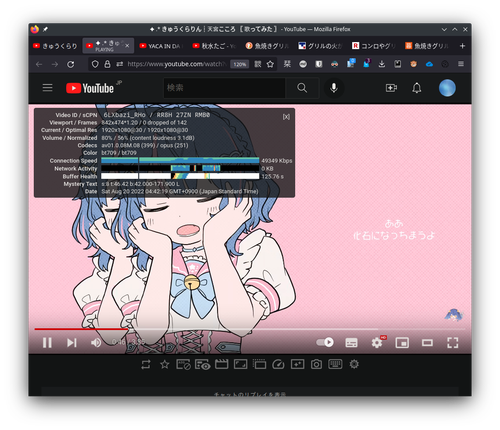This screenshot has height=430, width=500.
Task: Go forward in browser history
Action: tap(55, 64)
